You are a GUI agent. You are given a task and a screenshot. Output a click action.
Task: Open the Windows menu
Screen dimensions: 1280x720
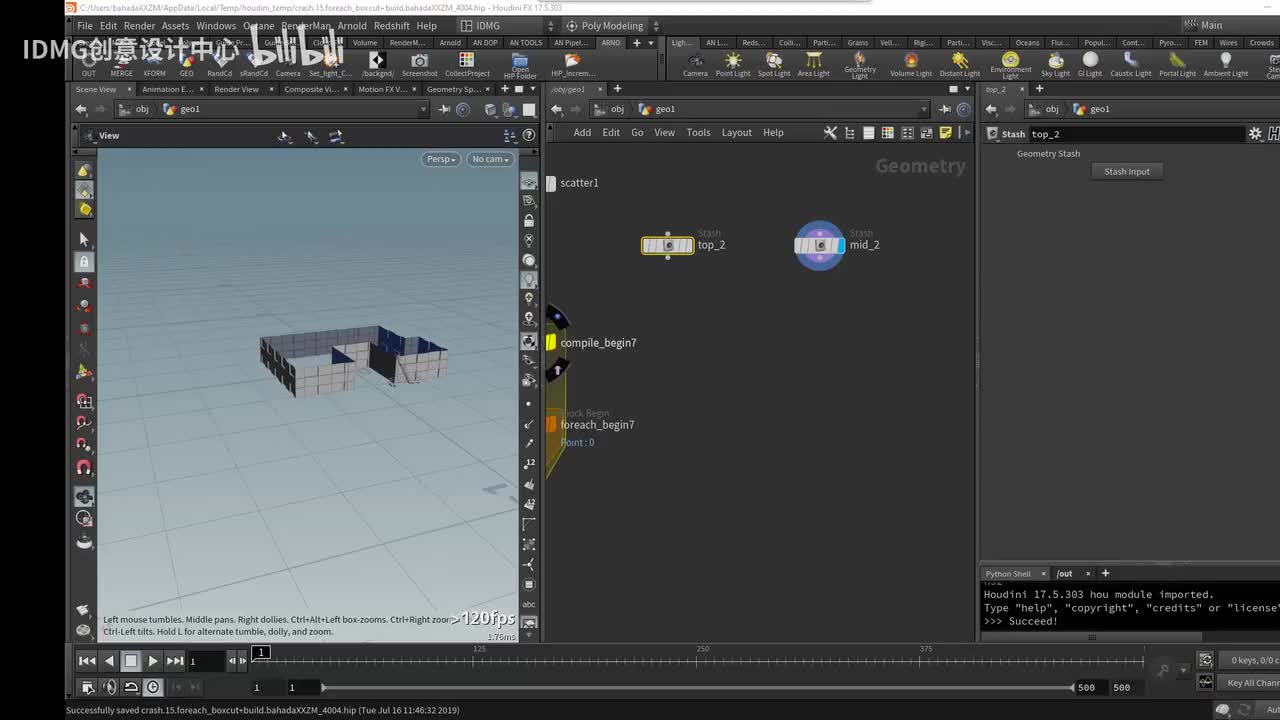point(216,26)
